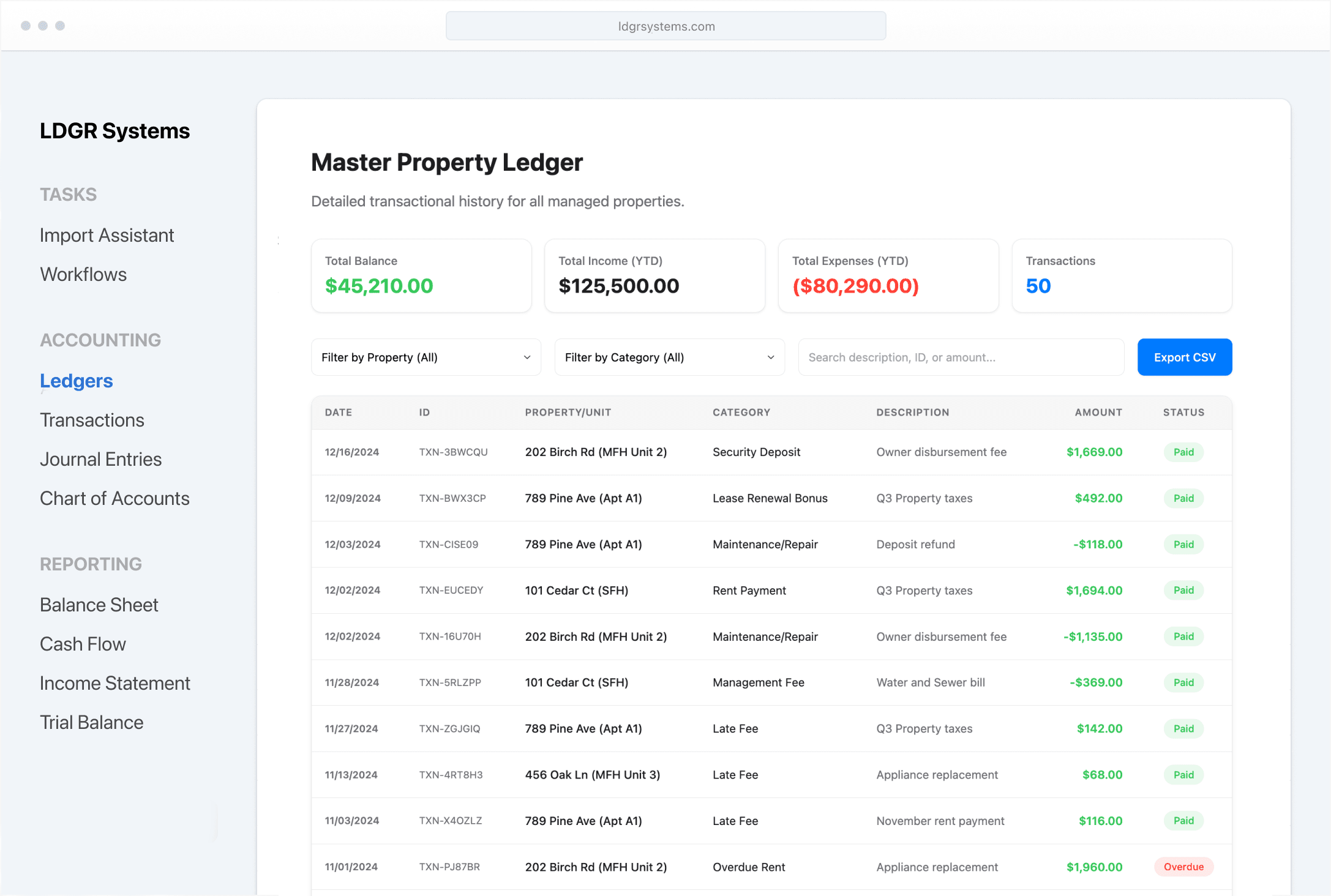Open Chart of Accounts page
This screenshot has height=896, width=1331.
(x=114, y=498)
